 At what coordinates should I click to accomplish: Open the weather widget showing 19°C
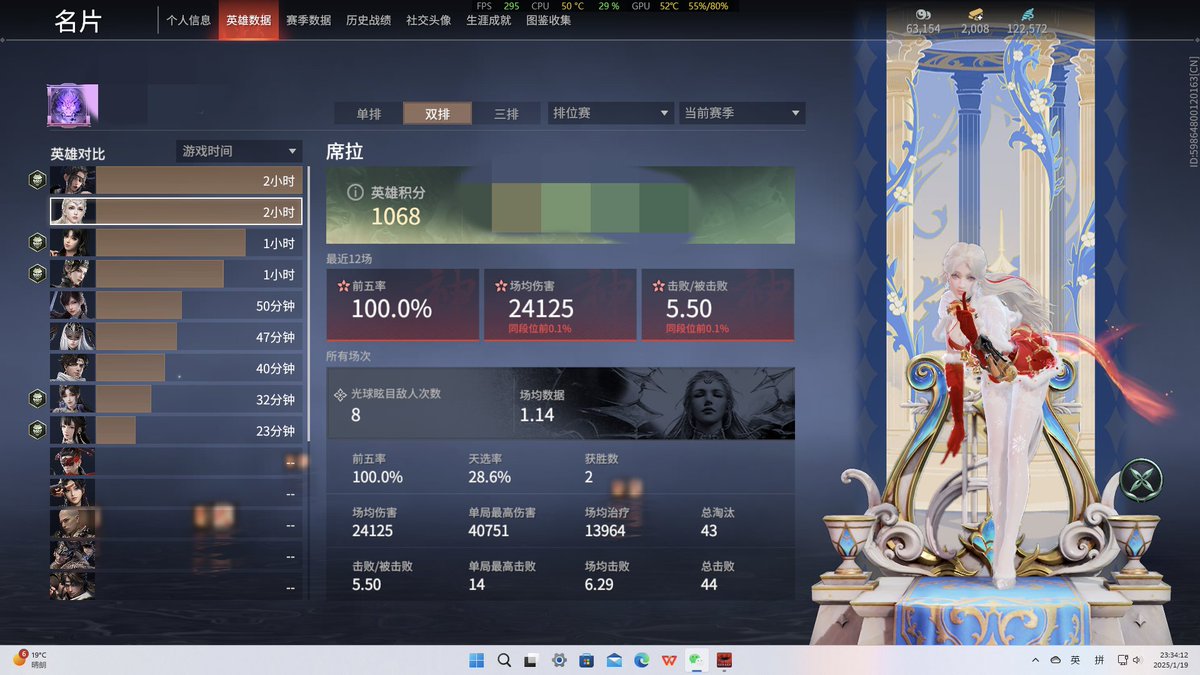pos(30,660)
